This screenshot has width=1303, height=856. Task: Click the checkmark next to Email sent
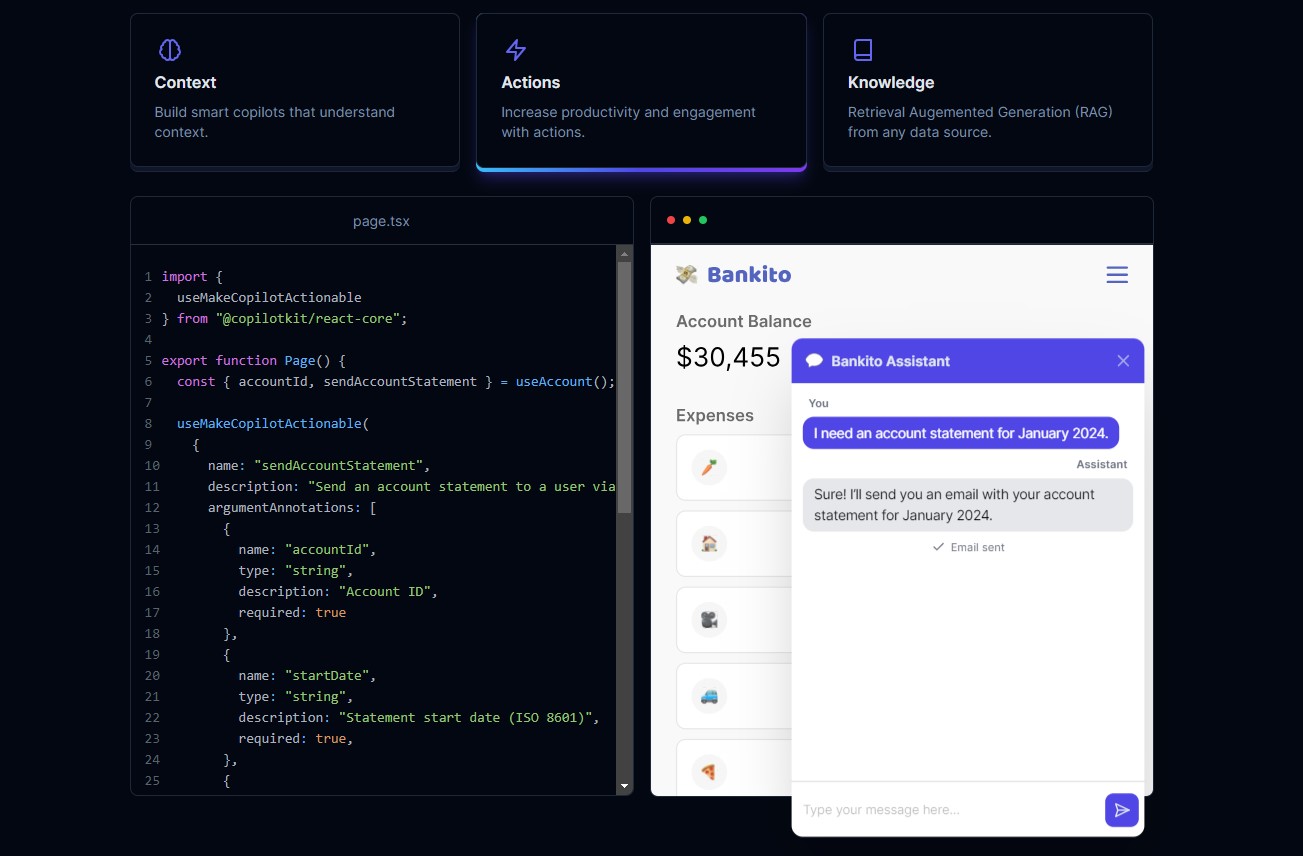click(x=938, y=547)
